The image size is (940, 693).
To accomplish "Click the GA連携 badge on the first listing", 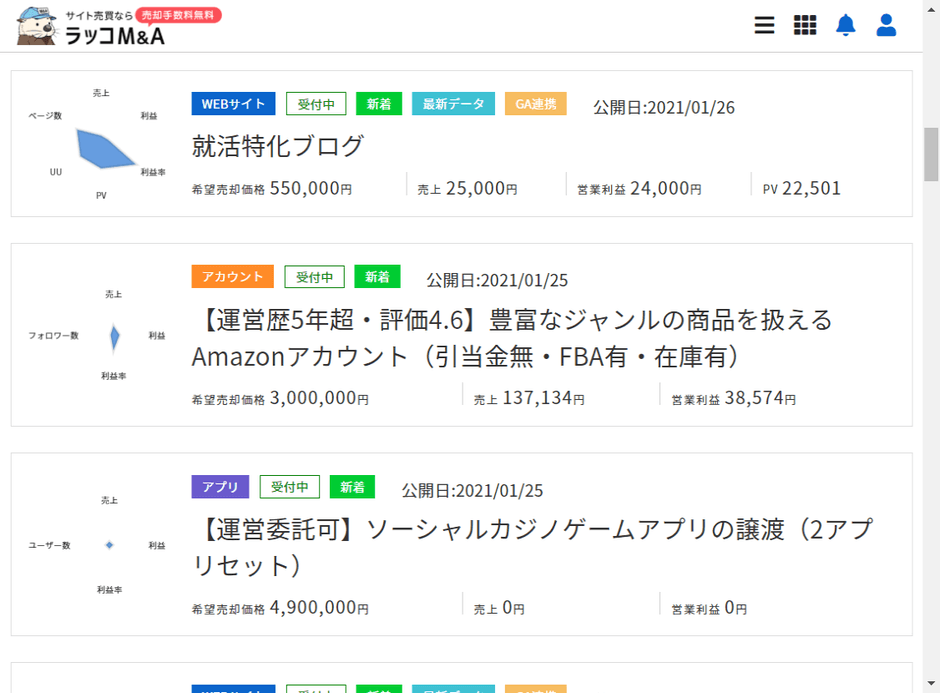I will pos(536,103).
